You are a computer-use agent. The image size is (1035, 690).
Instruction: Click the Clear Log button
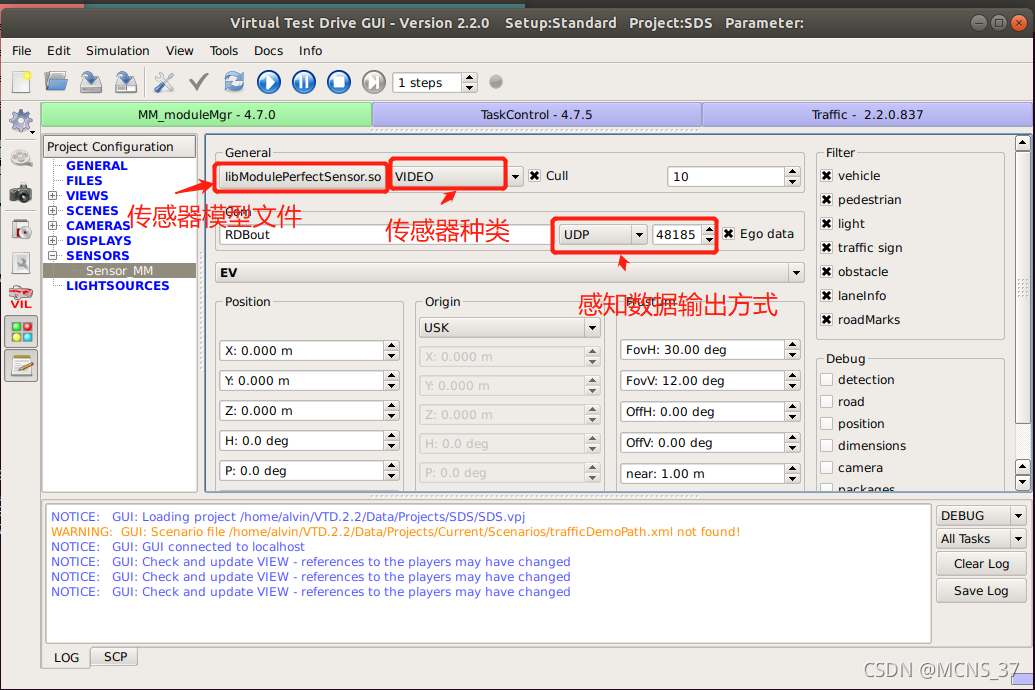(x=980, y=563)
